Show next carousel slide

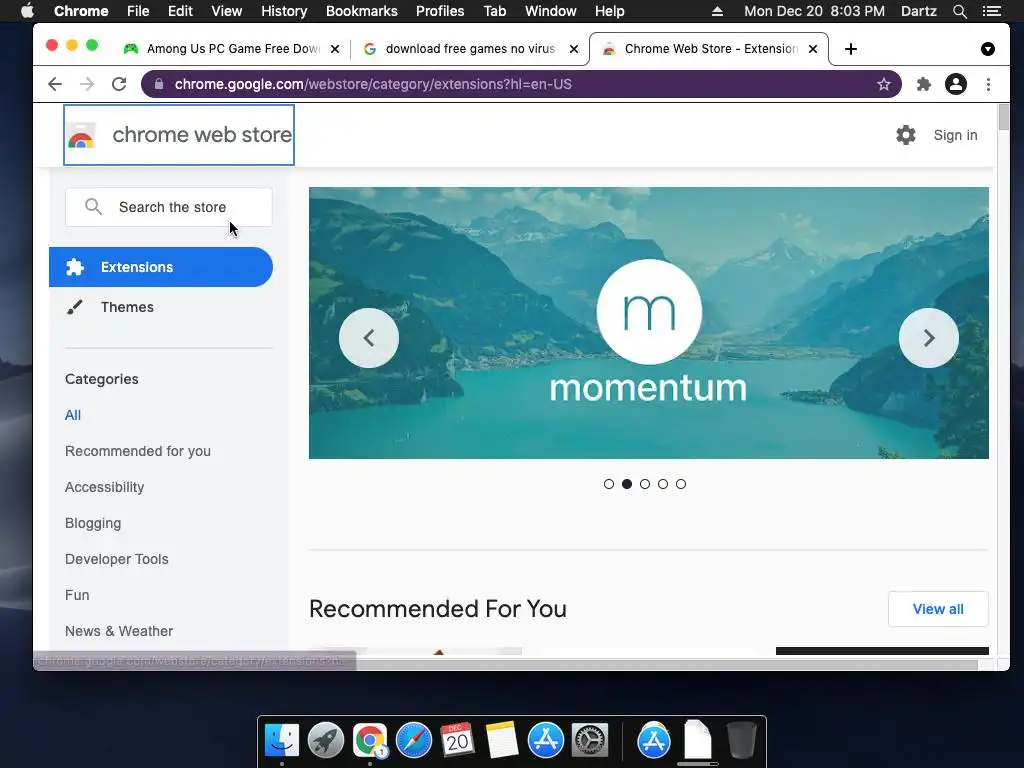coord(929,338)
